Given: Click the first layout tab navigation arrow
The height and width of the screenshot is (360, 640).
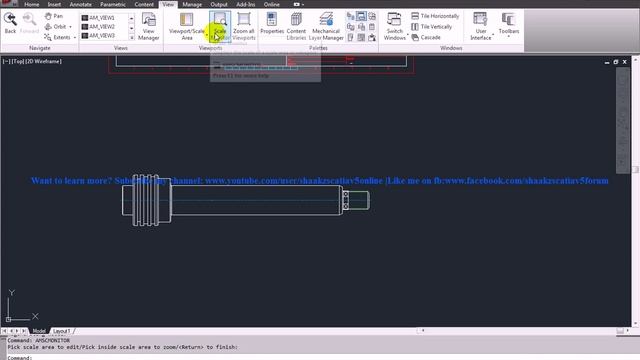Looking at the screenshot, I should coord(4,331).
